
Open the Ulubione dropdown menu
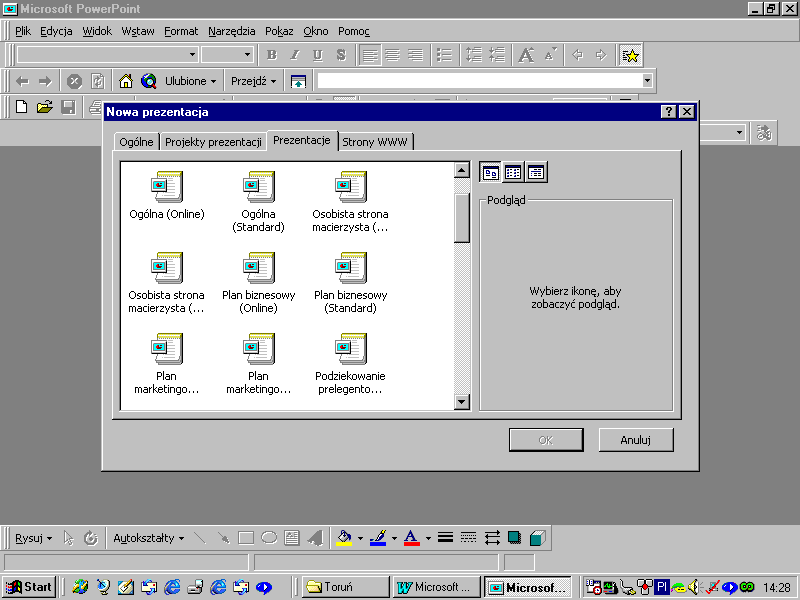coord(191,81)
